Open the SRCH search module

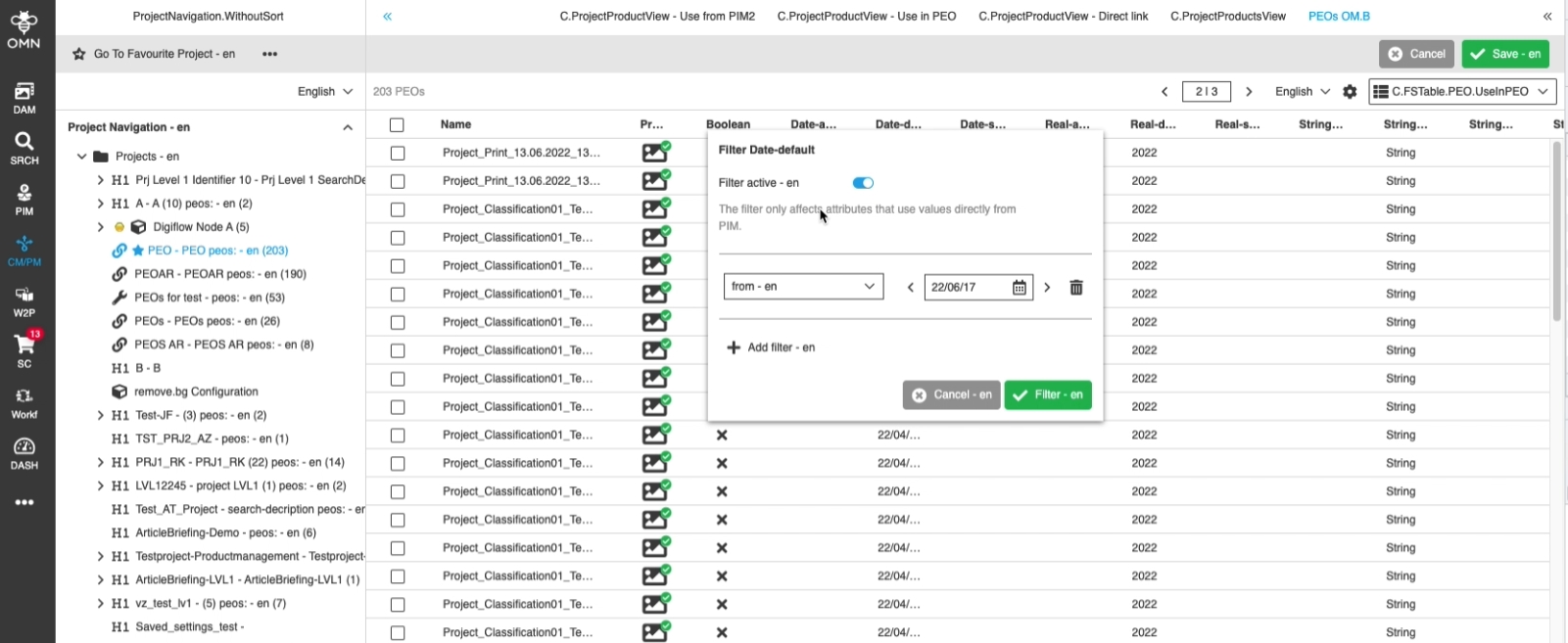[x=24, y=148]
